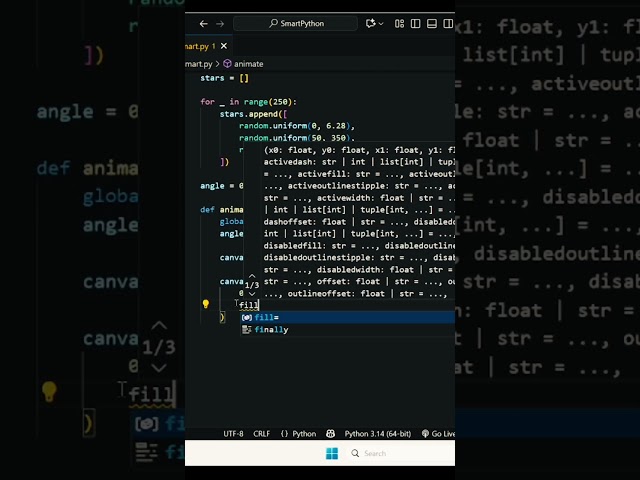Select the Python 3.14 (64-bit) interpreter

(378, 433)
